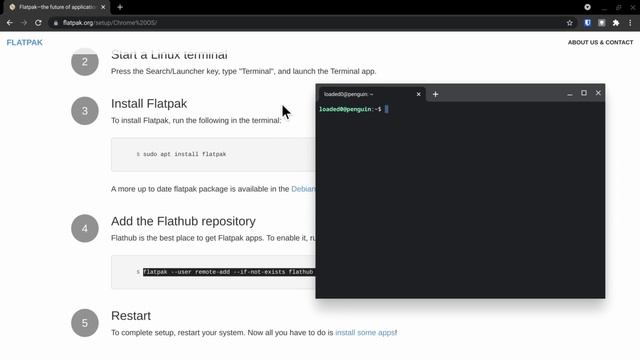Select the loaded0@penguin terminal tab

pyautogui.click(x=371, y=94)
